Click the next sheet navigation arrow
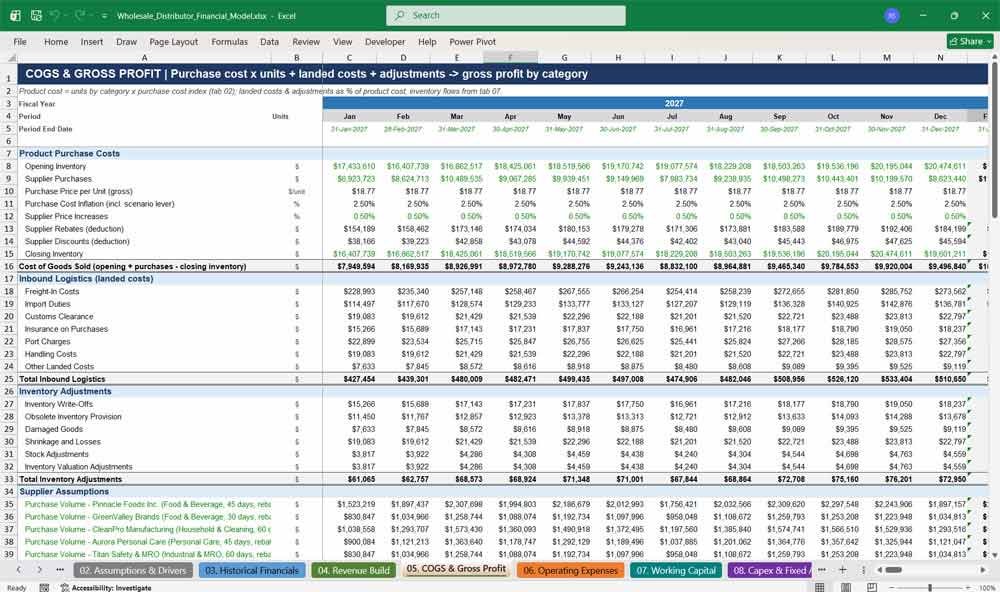This screenshot has width=1000, height=592. click(40, 570)
